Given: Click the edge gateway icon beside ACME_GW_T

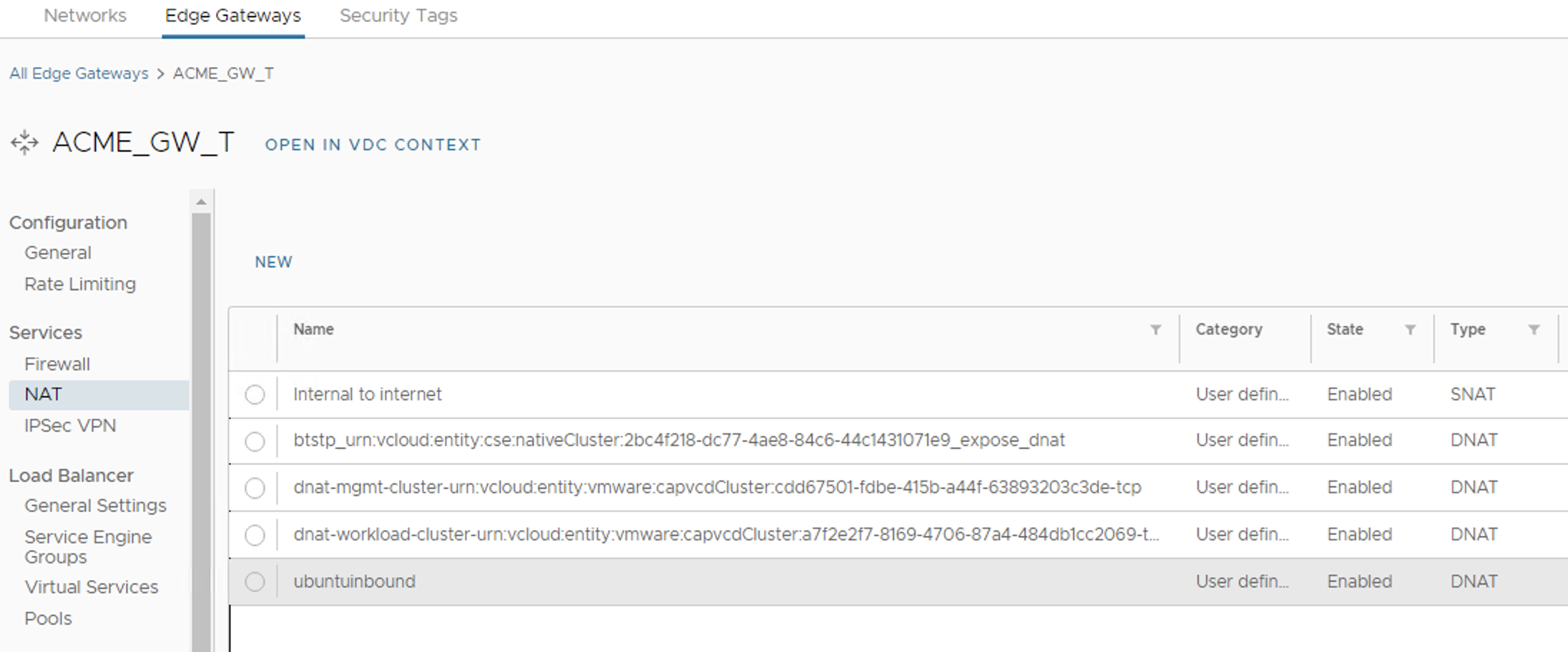Looking at the screenshot, I should tap(24, 142).
